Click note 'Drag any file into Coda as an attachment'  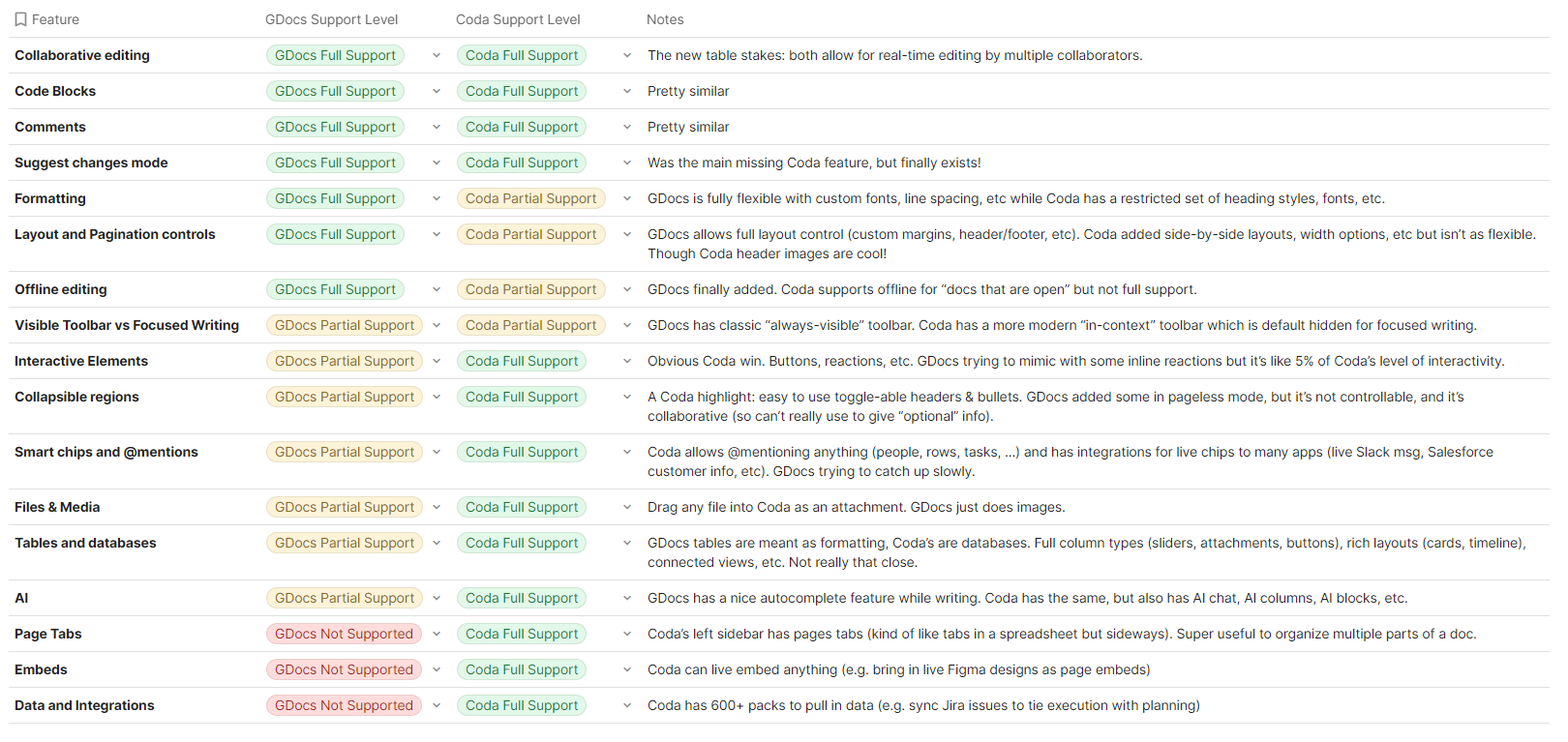click(856, 507)
